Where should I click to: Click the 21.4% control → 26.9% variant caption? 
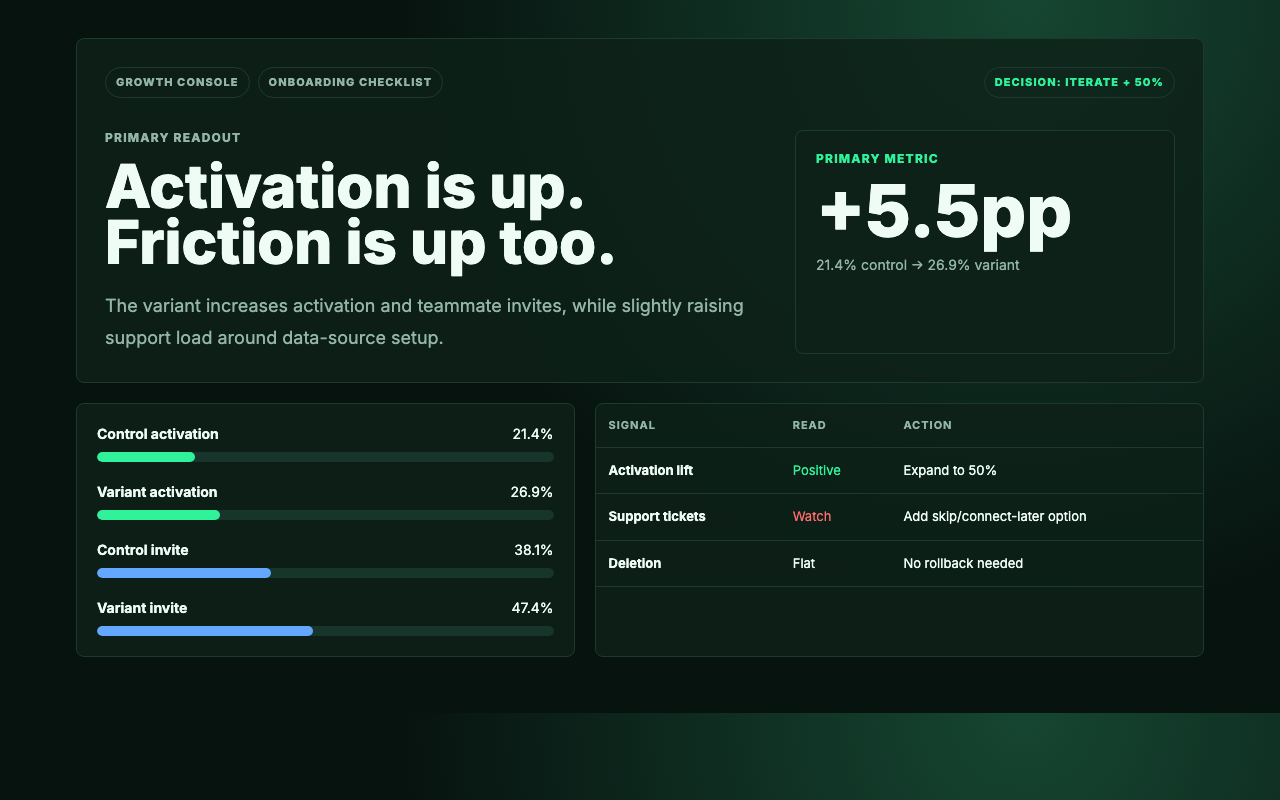[x=917, y=265]
